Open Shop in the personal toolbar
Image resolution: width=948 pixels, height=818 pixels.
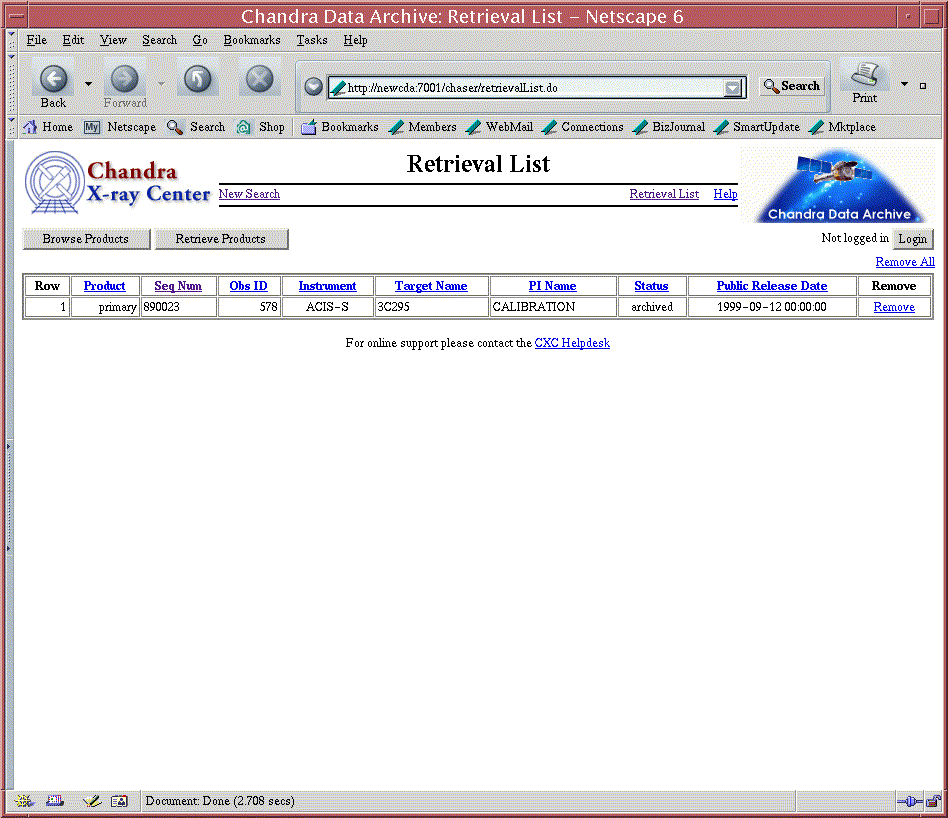point(261,127)
